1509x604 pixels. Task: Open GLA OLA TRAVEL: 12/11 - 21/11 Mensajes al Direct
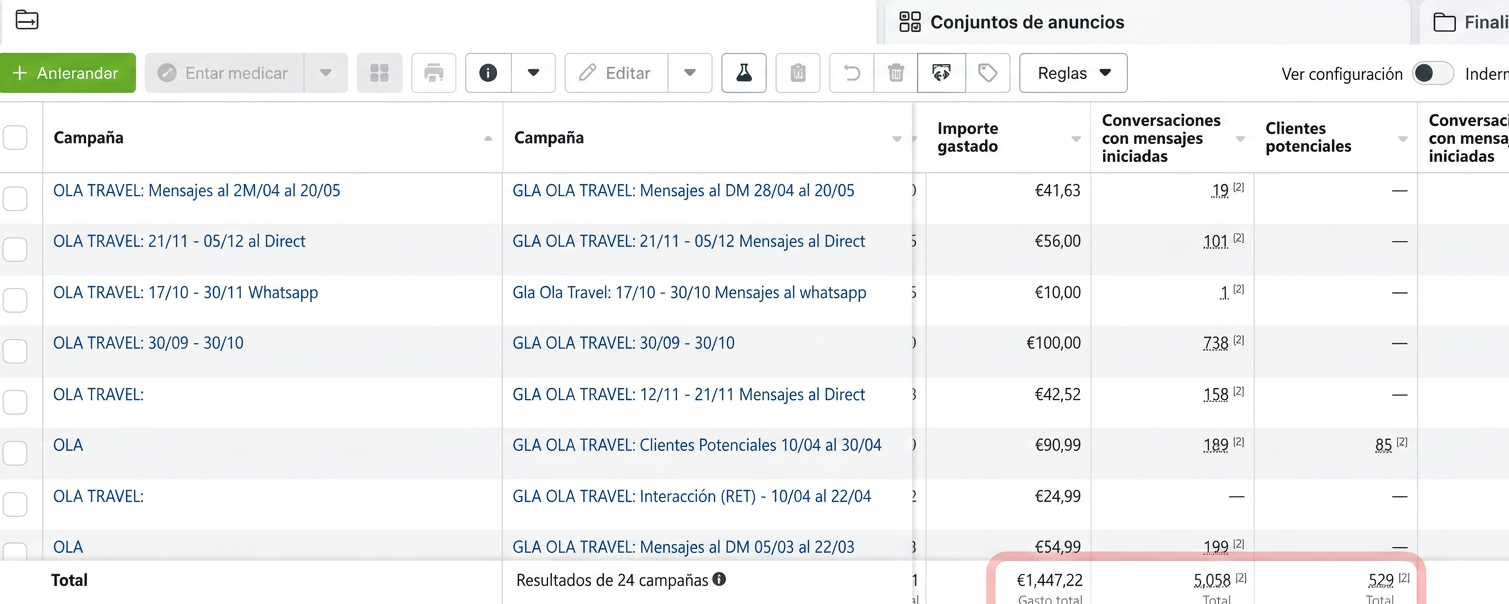point(689,394)
